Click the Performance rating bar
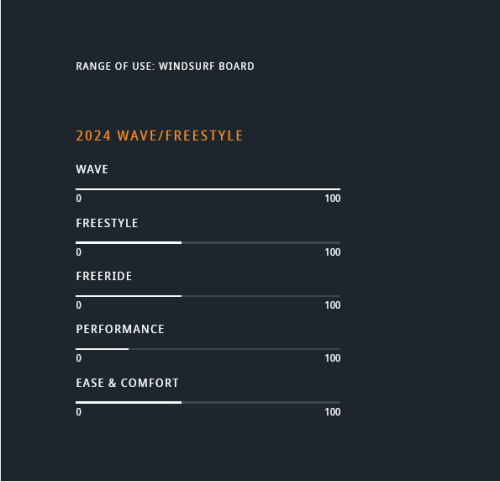Image resolution: width=500 pixels, height=482 pixels. [208, 349]
